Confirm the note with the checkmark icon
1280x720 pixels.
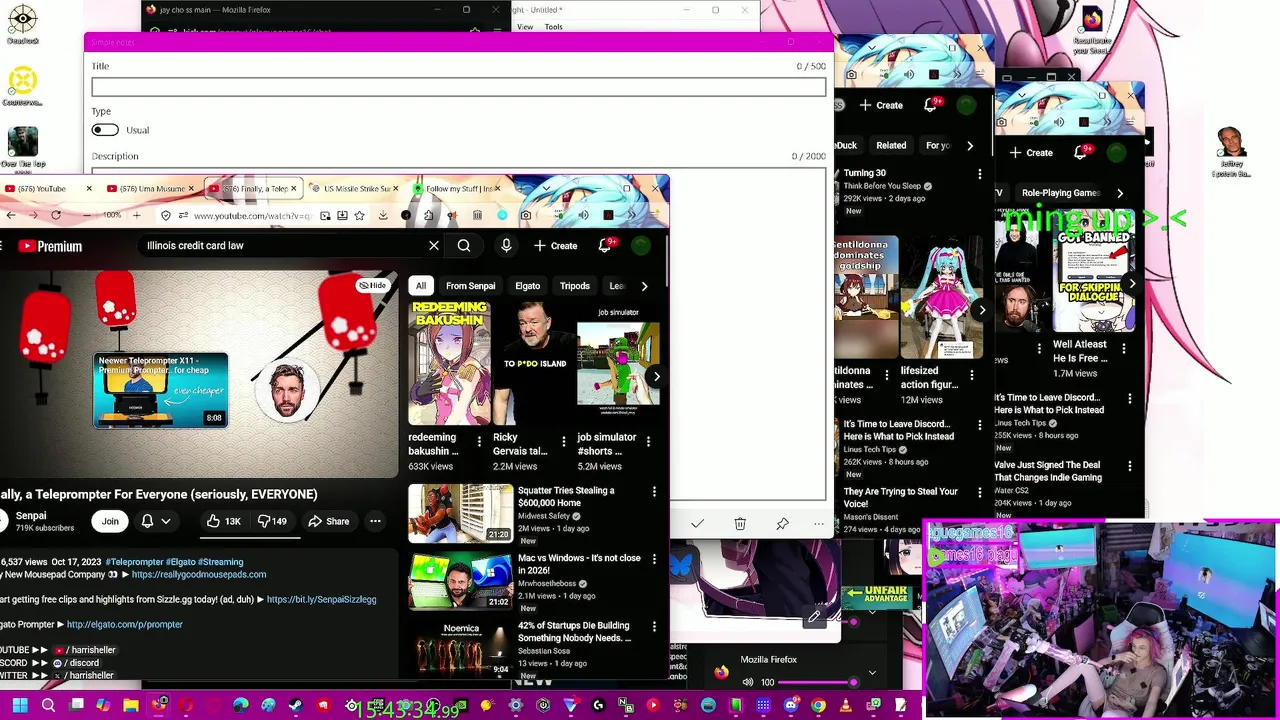pos(697,524)
